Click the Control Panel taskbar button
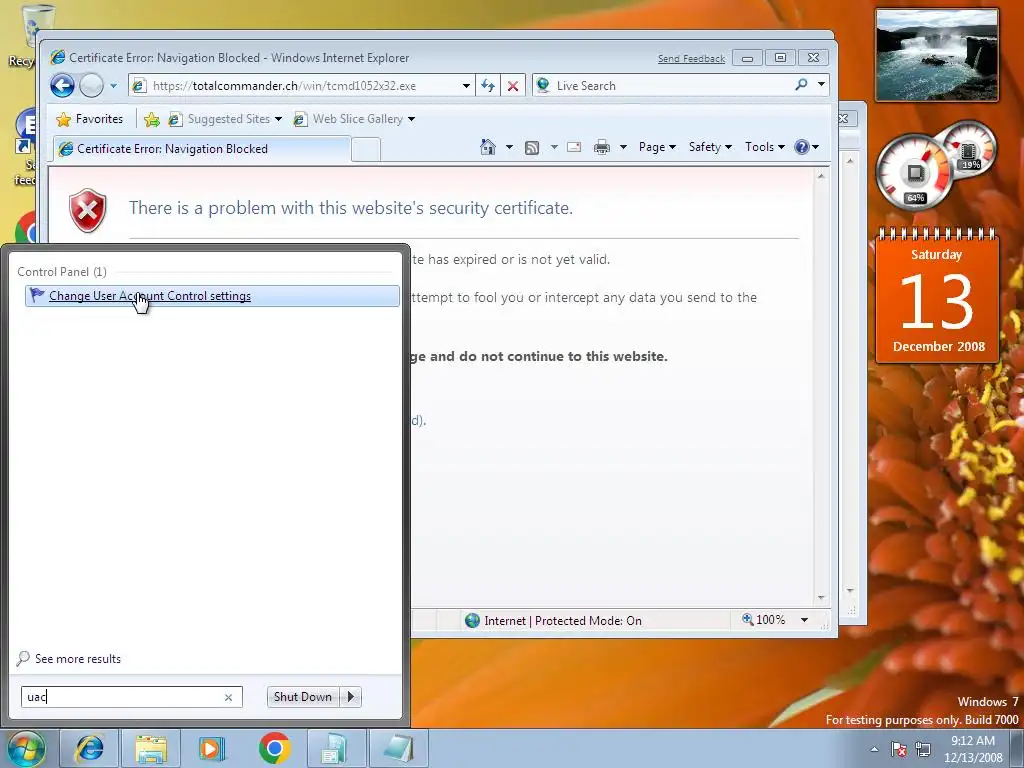 pos(336,748)
